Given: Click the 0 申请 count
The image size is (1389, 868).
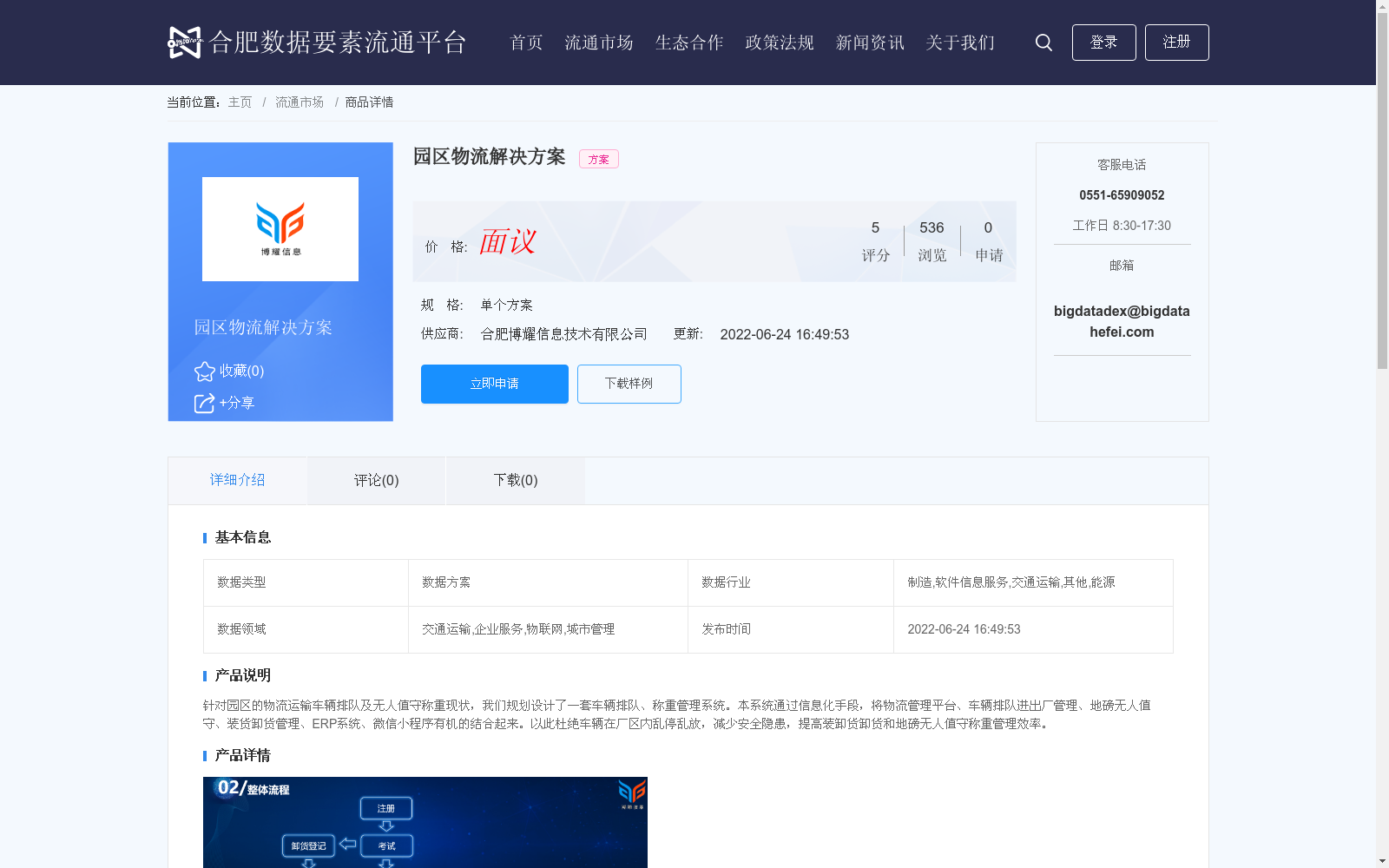Looking at the screenshot, I should point(989,240).
